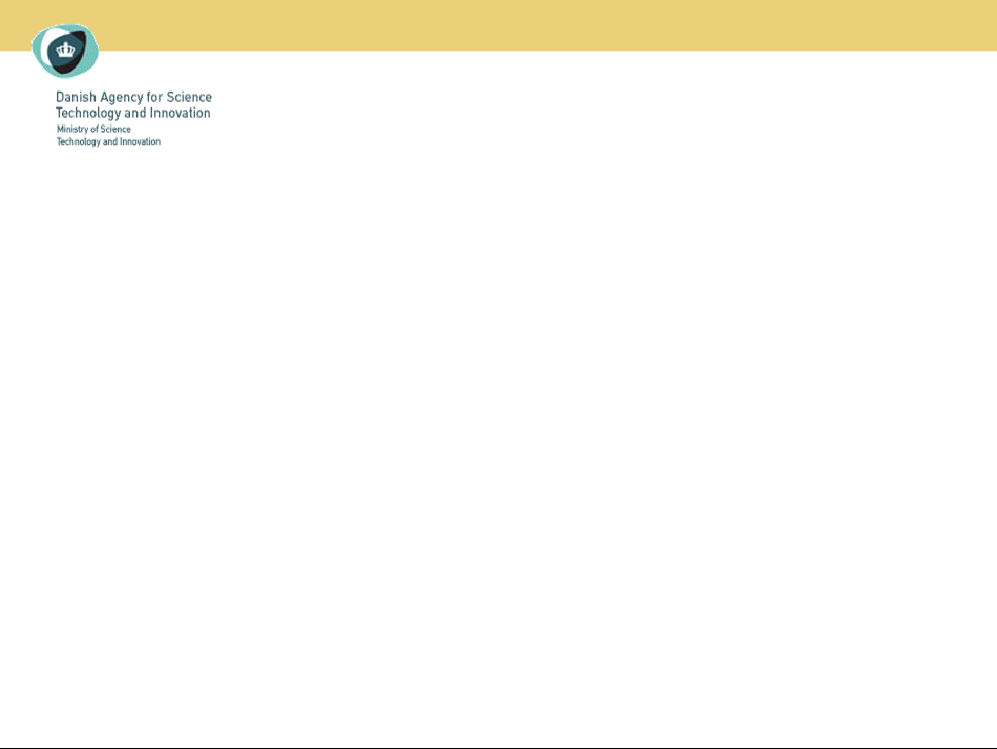Click the word "for" in the agency name
The height and width of the screenshot is (749, 997).
[x=157, y=97]
